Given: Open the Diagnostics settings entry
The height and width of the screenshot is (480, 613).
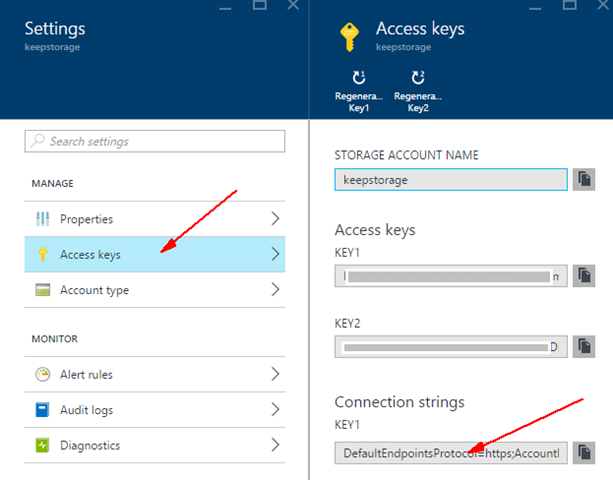Looking at the screenshot, I should pos(90,446).
